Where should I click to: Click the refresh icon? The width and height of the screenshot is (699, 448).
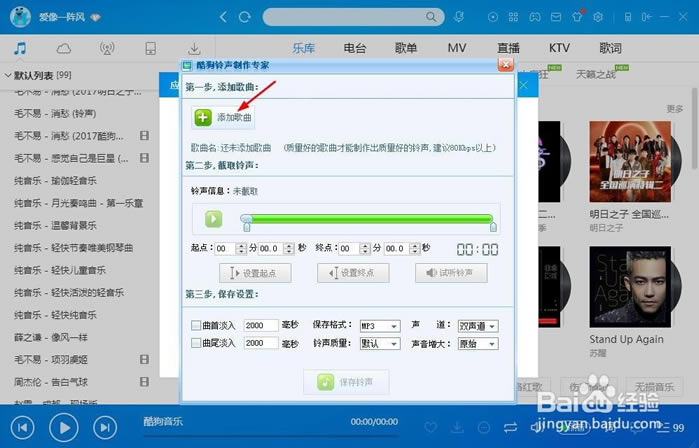tap(244, 17)
